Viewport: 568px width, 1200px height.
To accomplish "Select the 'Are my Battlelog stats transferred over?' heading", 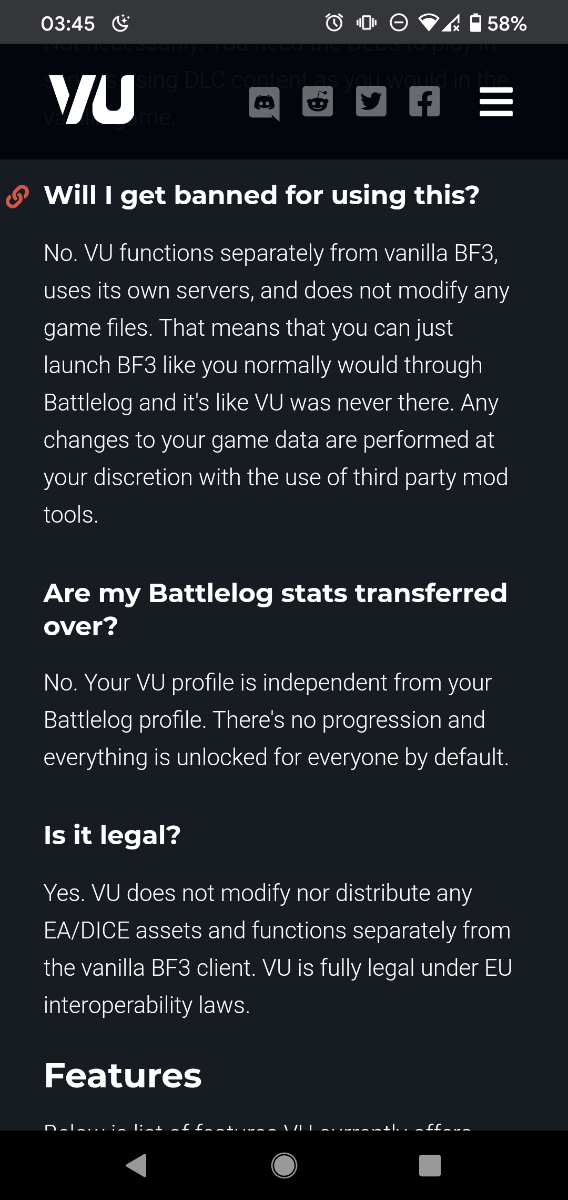I will [275, 609].
